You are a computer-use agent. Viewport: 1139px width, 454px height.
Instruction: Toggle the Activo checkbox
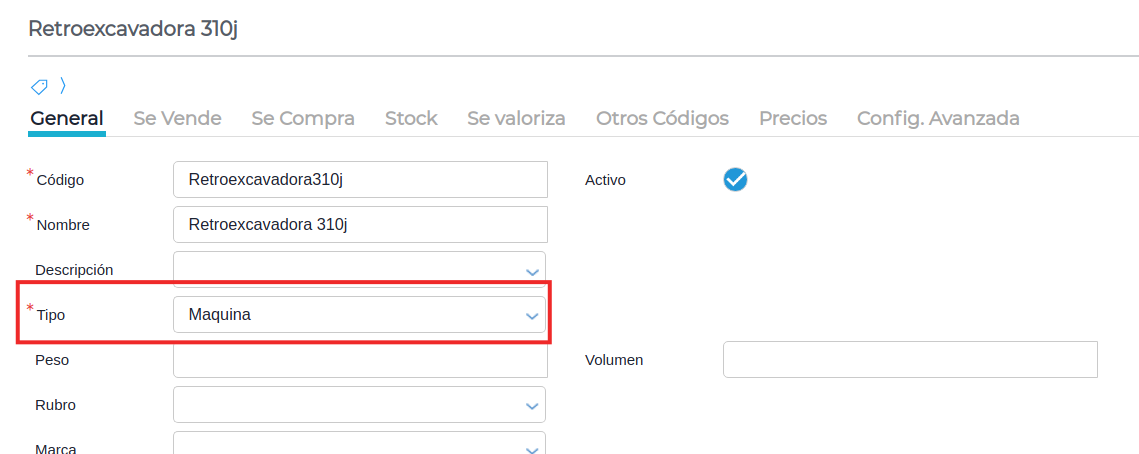[x=735, y=179]
